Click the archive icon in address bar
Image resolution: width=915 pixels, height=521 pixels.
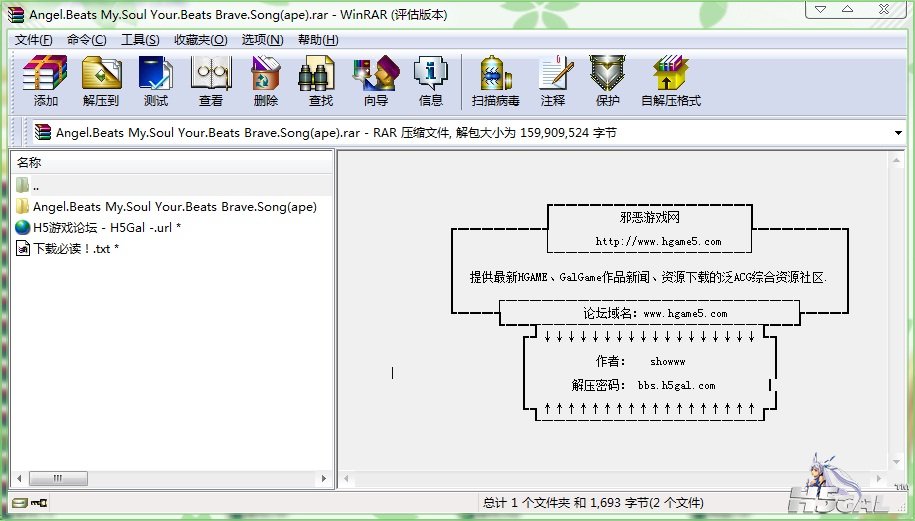tap(43, 132)
